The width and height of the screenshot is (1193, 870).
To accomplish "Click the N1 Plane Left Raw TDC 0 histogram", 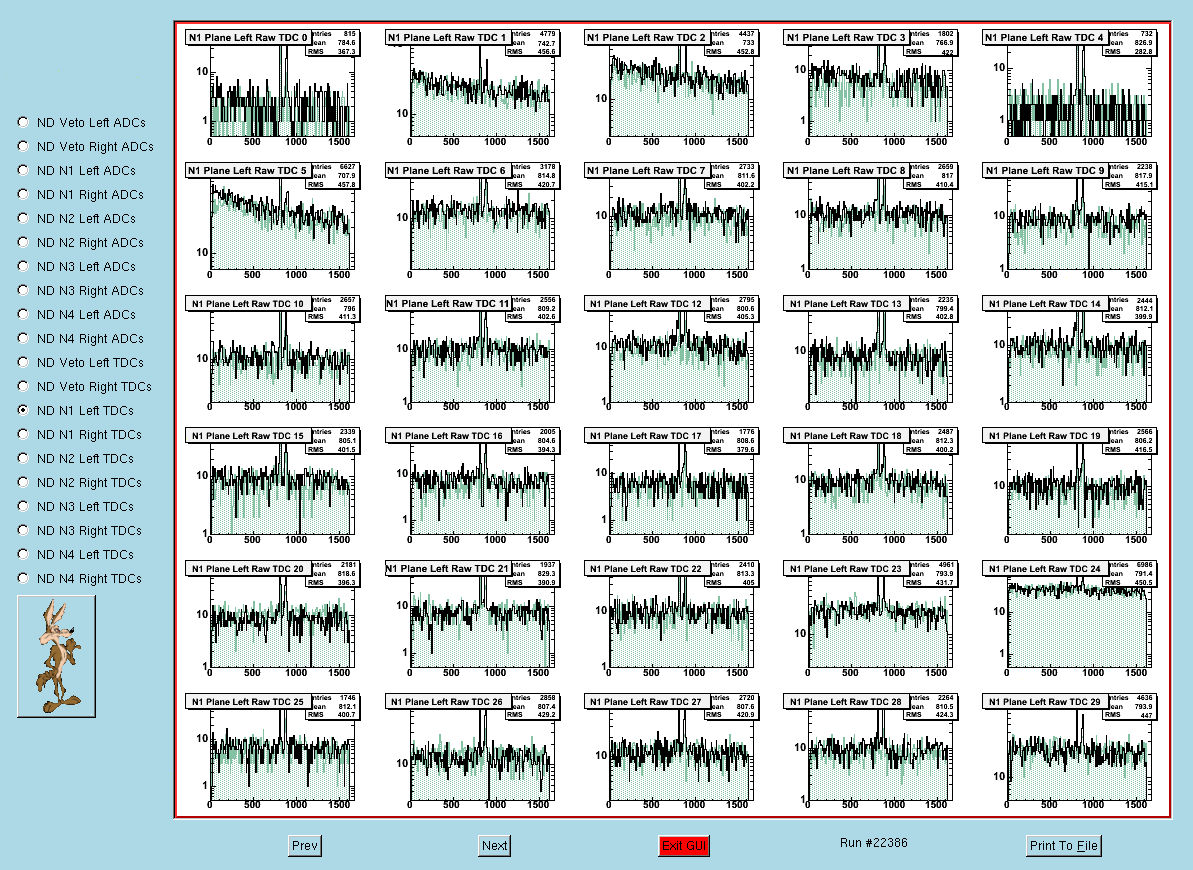I will click(x=272, y=87).
